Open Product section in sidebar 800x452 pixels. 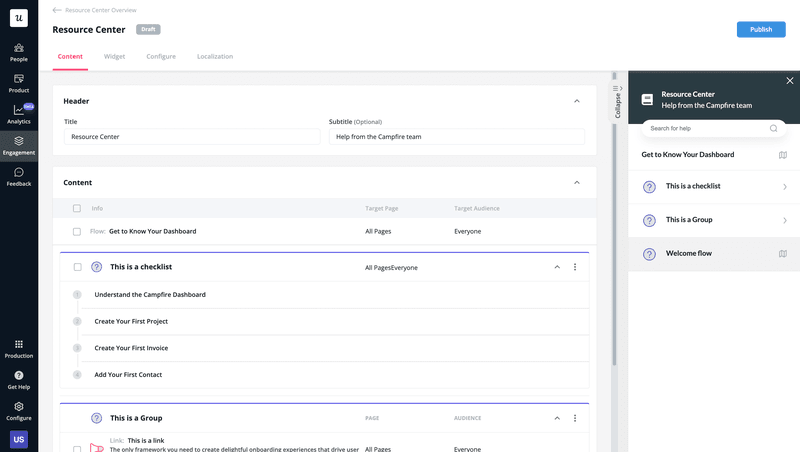pos(19,82)
